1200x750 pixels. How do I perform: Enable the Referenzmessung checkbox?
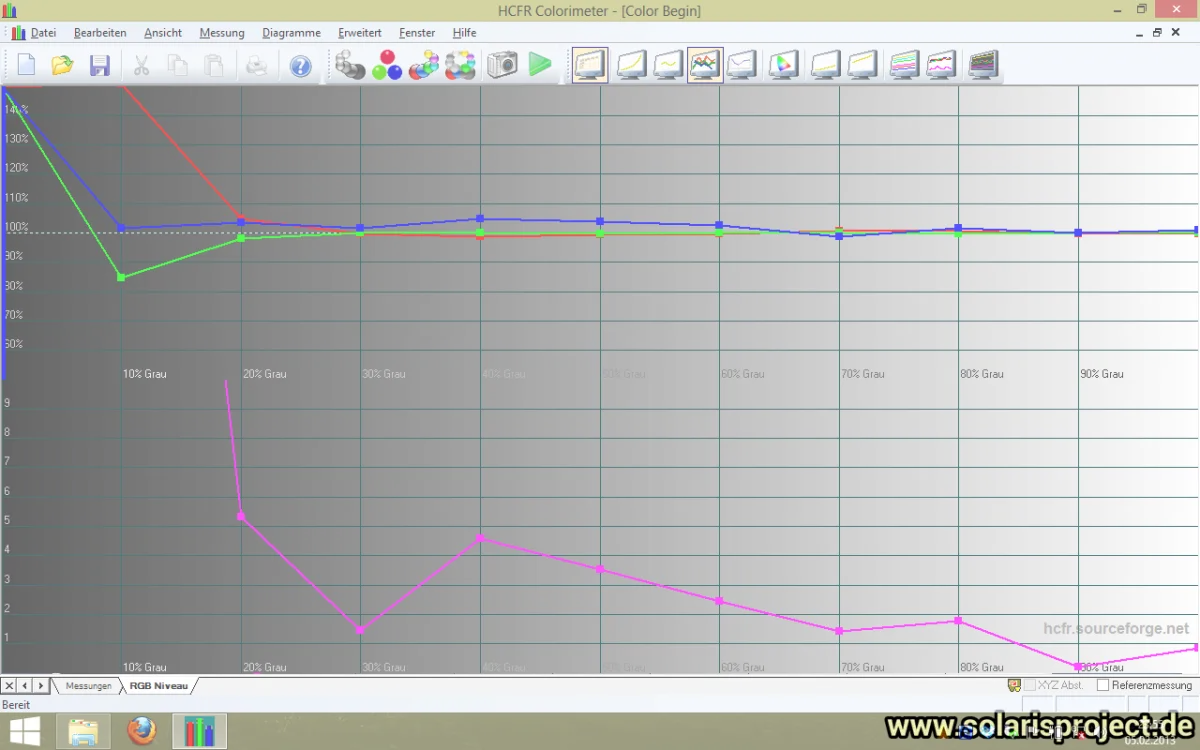[1103, 685]
